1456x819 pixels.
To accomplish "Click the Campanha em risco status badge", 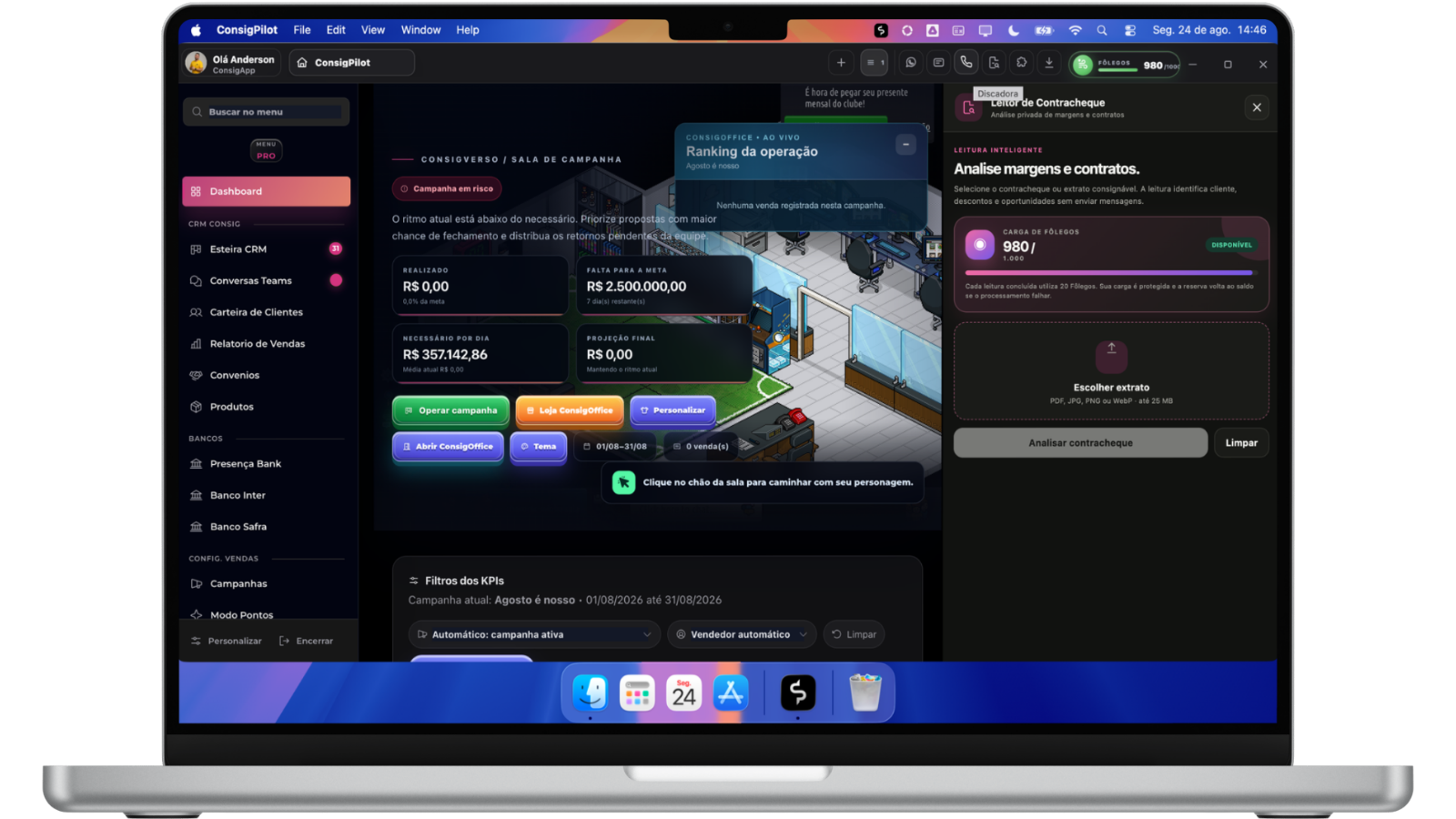I will point(447,188).
